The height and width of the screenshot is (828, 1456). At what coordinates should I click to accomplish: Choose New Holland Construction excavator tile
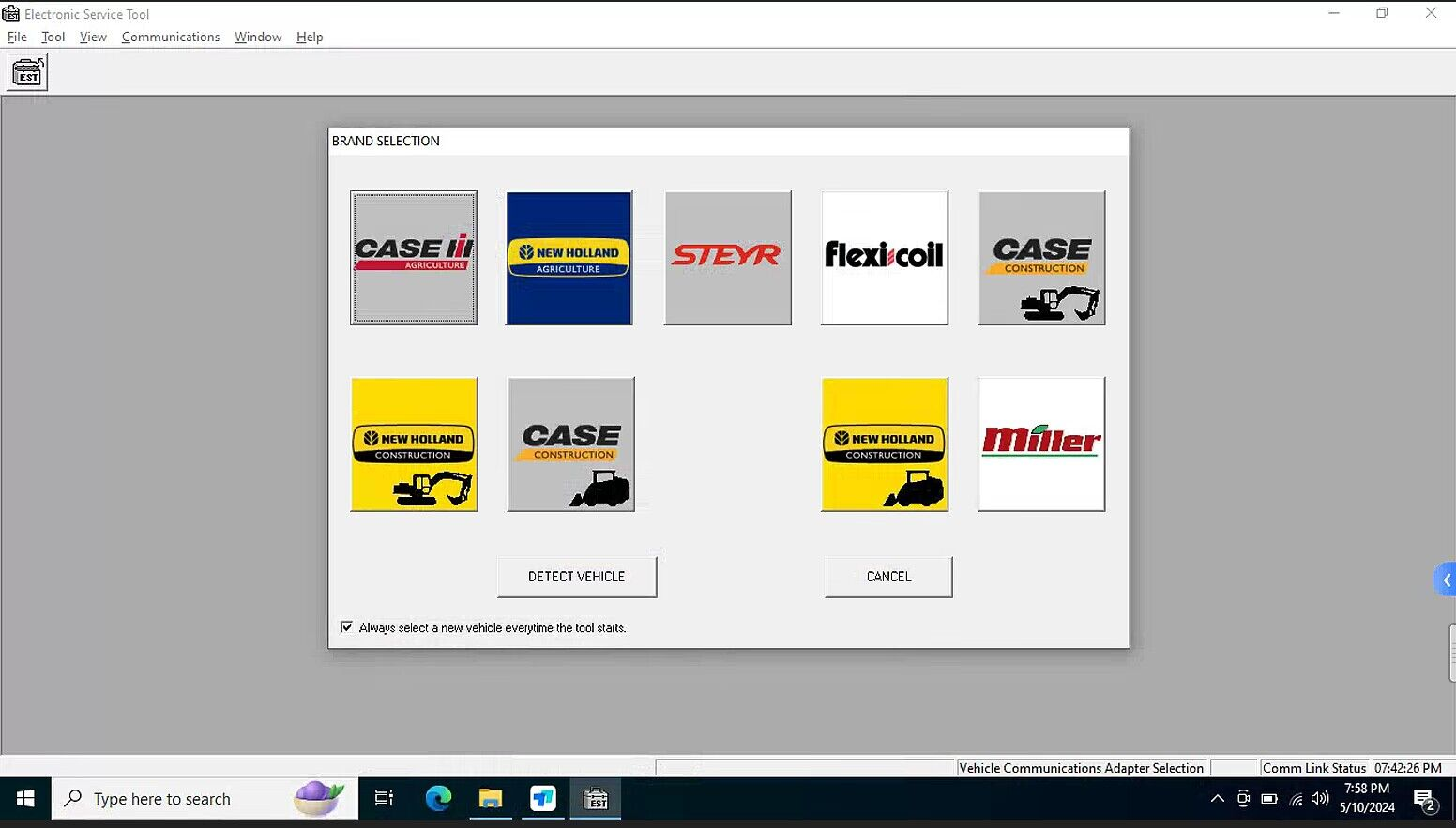pos(414,444)
